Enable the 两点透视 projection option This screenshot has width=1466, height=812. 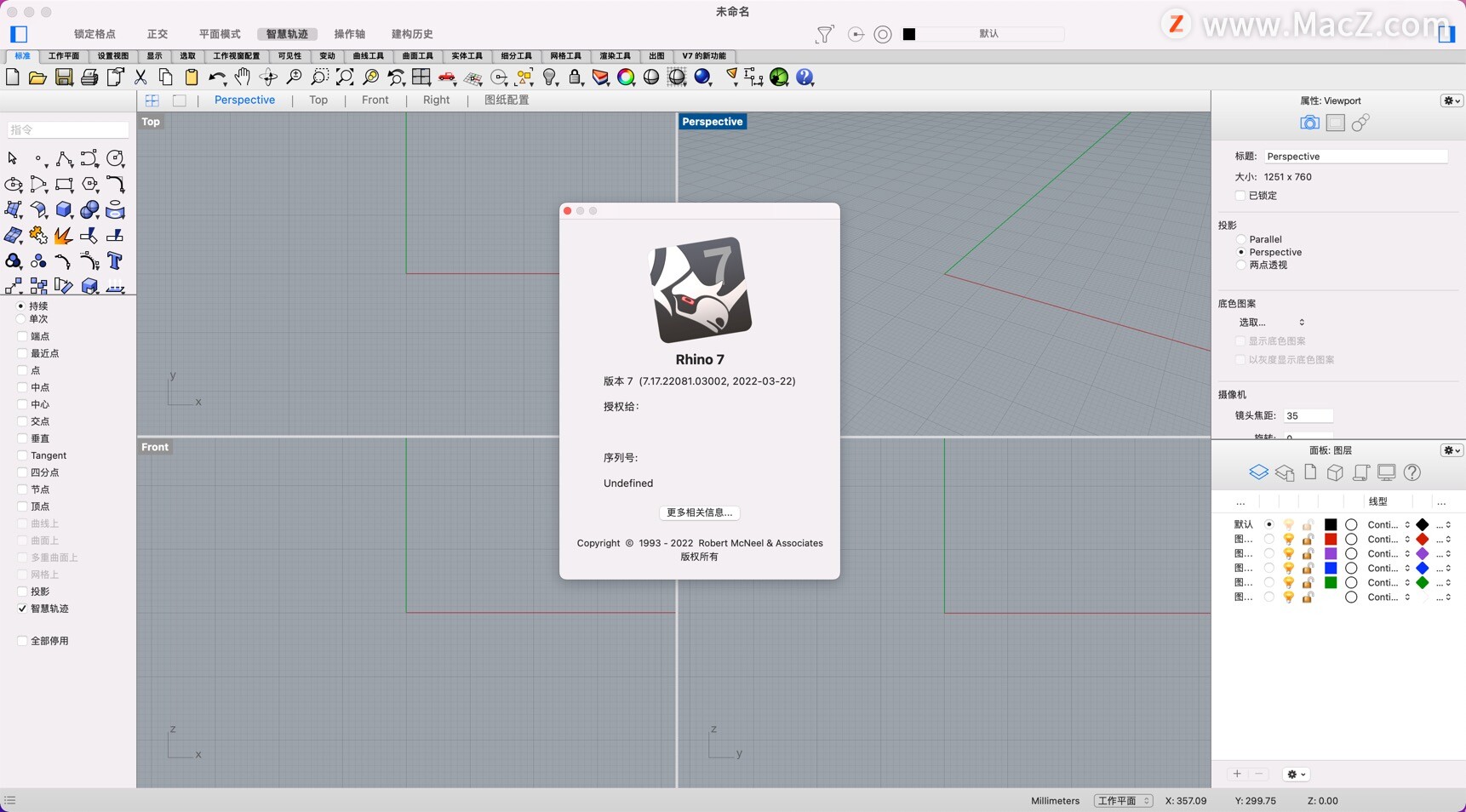[1240, 265]
